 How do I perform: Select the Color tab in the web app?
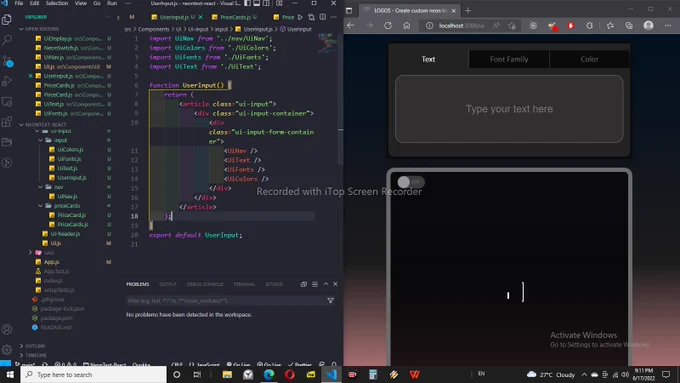click(589, 59)
